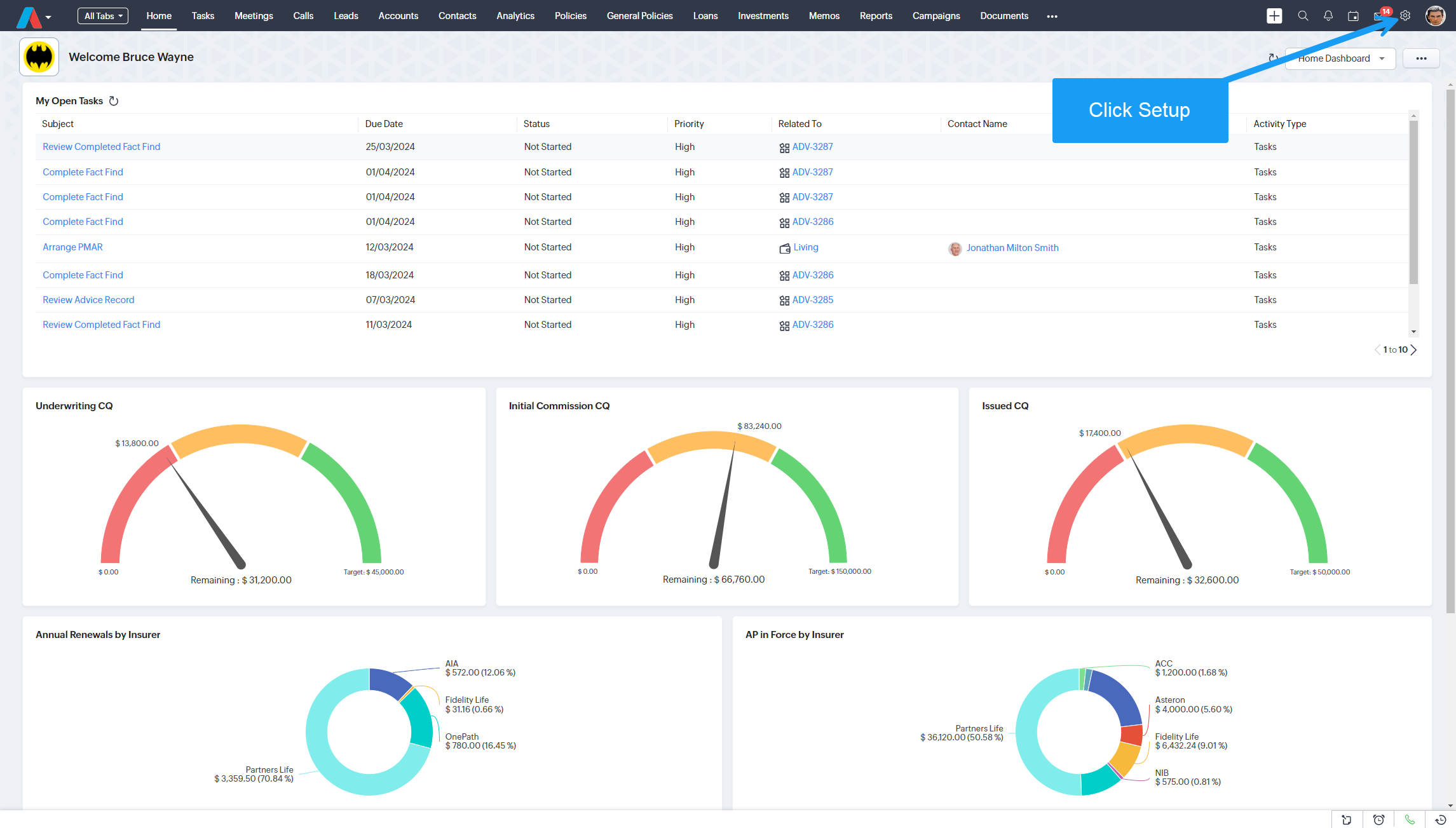Image resolution: width=1456 pixels, height=828 pixels.
Task: Click the Setup gear icon
Action: pyautogui.click(x=1405, y=16)
